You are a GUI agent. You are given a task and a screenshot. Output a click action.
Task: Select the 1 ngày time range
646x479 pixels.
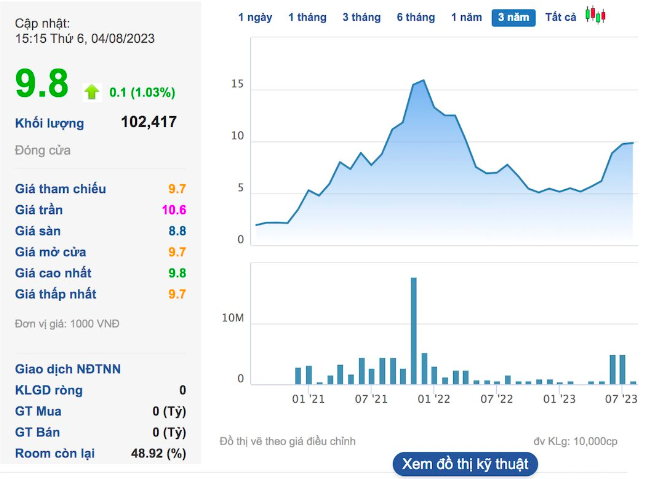(254, 18)
